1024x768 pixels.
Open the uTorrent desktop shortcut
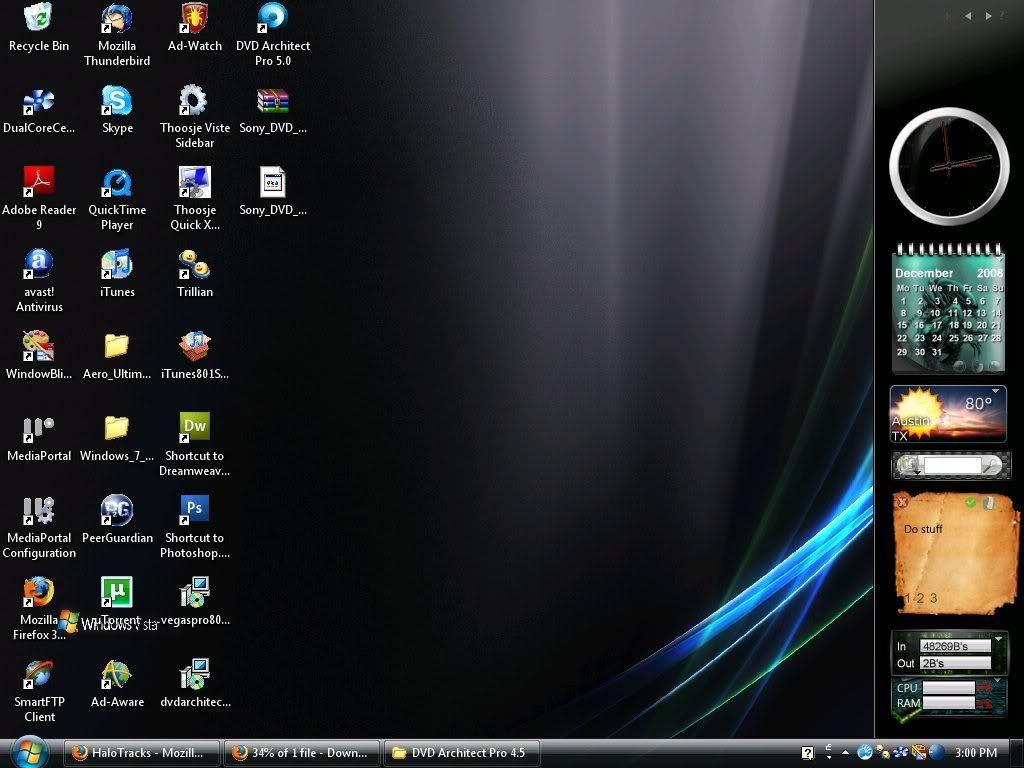point(117,601)
